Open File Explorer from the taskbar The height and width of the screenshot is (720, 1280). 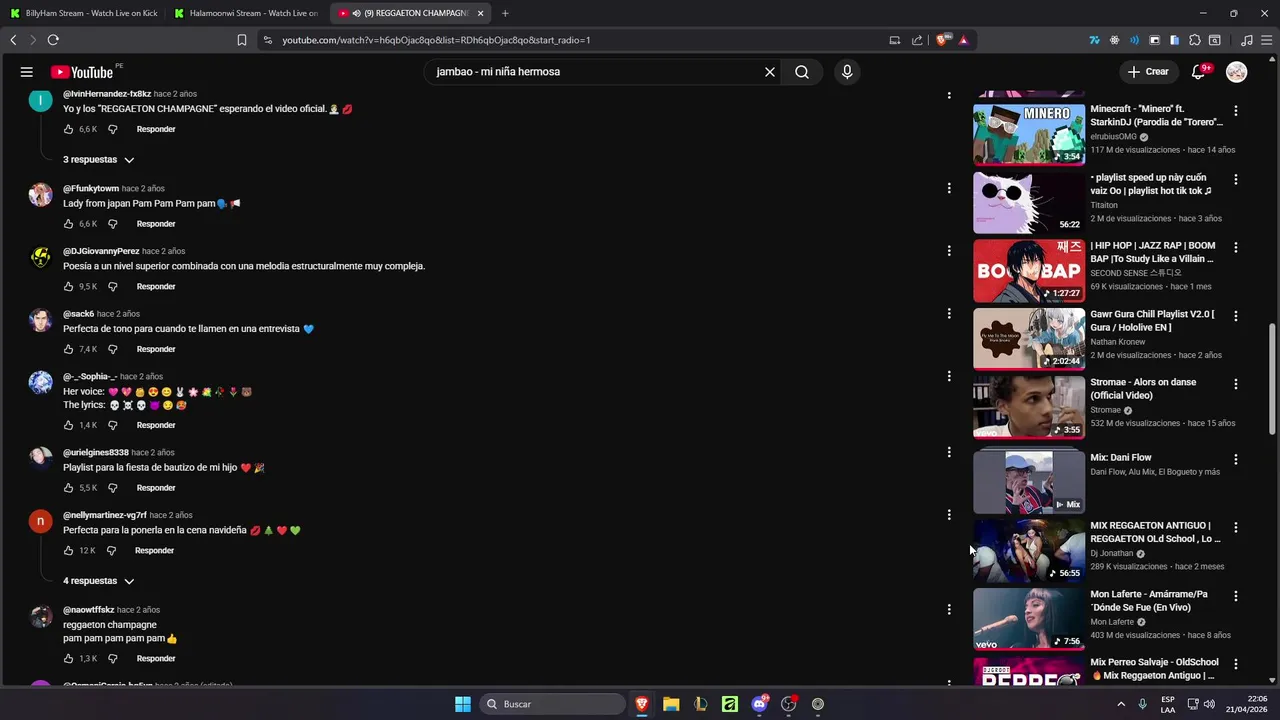671,704
